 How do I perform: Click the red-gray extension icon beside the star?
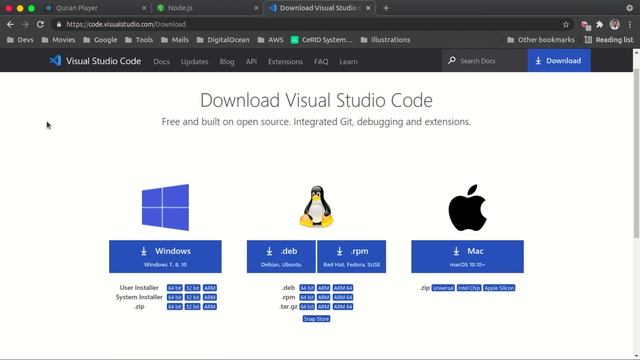tap(586, 25)
